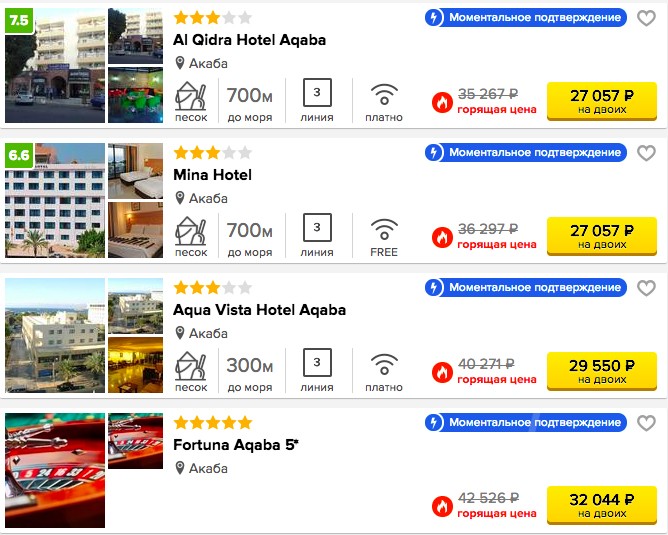Click the location pin beside Акаба for Aqua Vista
The height and width of the screenshot is (535, 668).
(x=180, y=333)
